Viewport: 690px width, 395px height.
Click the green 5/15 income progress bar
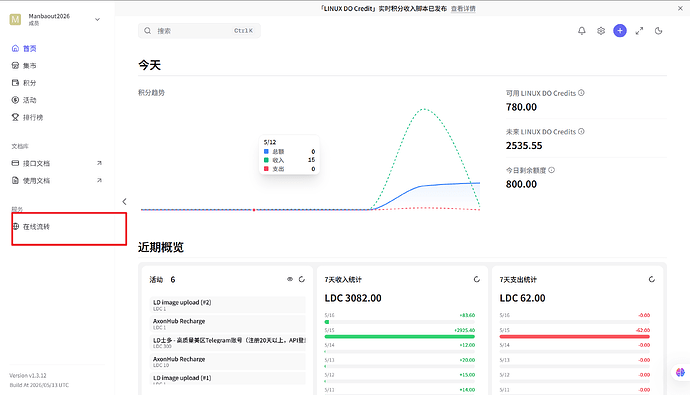(400, 337)
